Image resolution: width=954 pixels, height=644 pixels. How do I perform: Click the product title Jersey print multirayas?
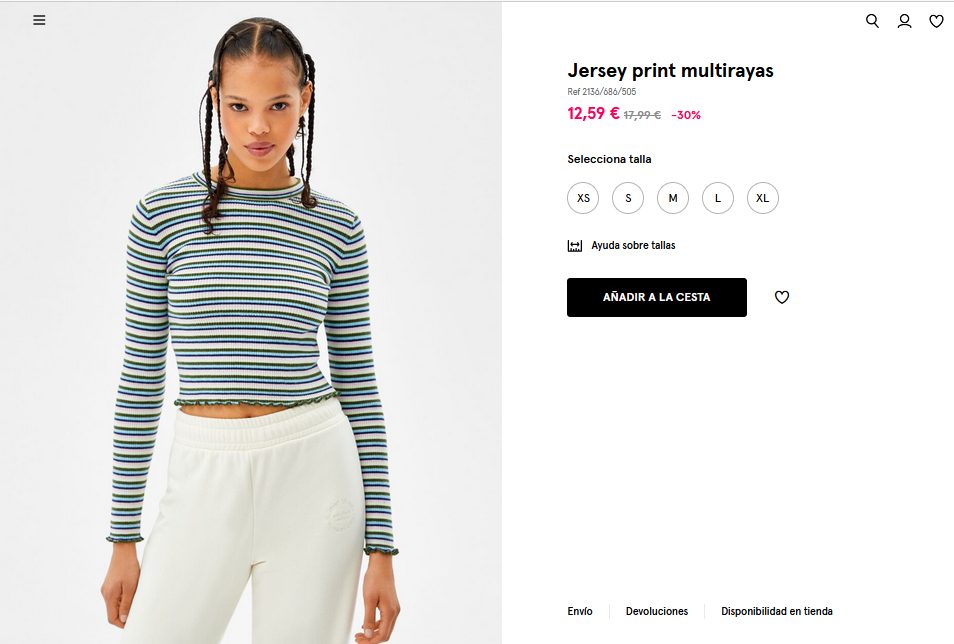[x=670, y=71]
